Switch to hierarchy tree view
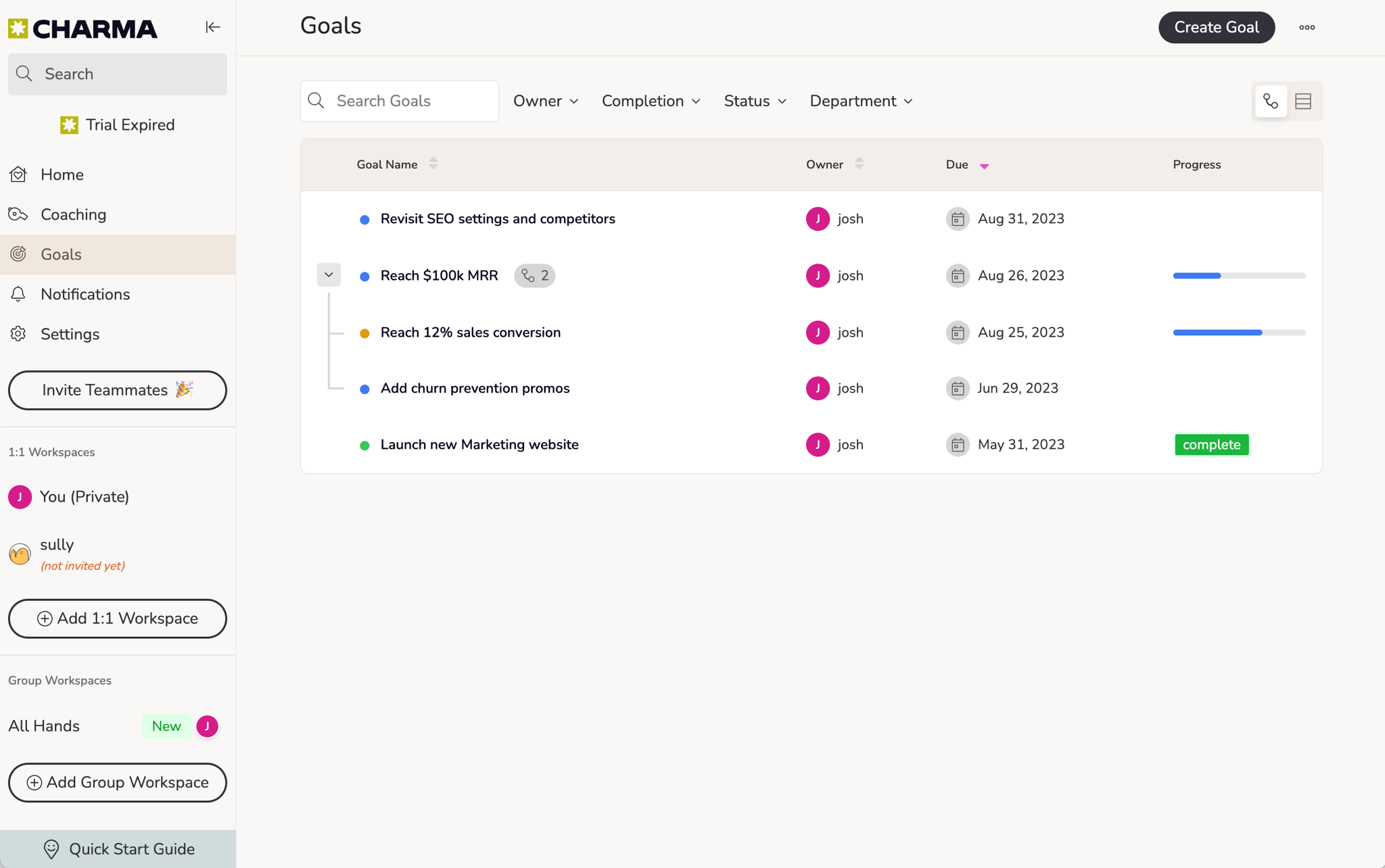Viewport: 1385px width, 868px height. click(1271, 101)
